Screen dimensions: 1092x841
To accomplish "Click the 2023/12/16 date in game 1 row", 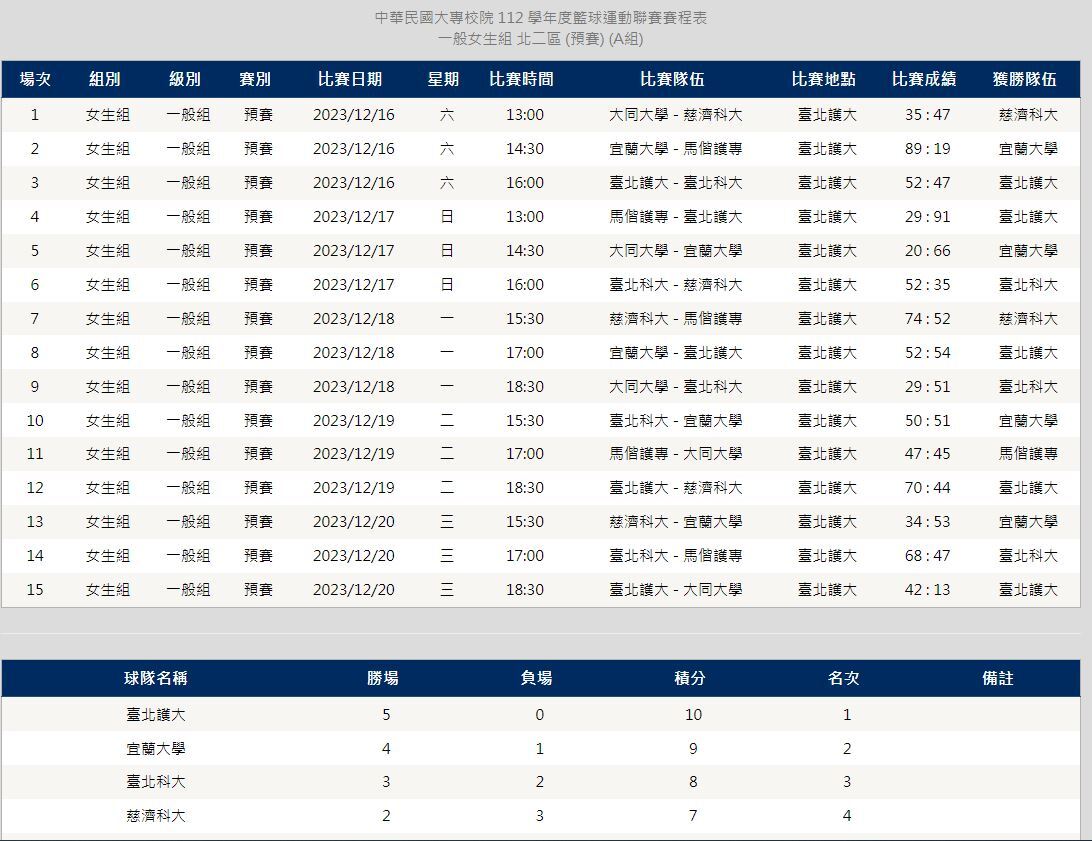I will (354, 115).
